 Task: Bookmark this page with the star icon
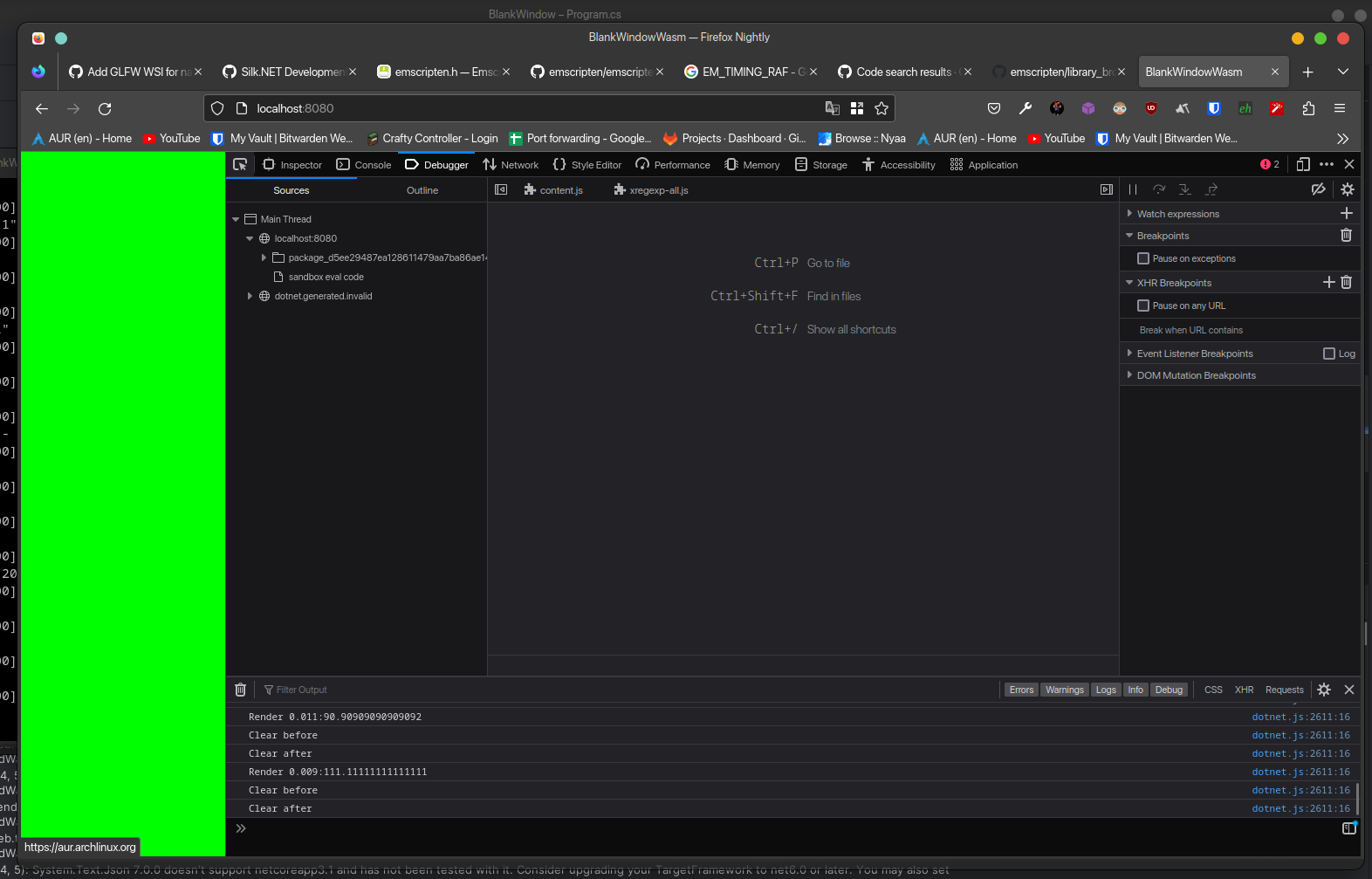click(x=882, y=108)
